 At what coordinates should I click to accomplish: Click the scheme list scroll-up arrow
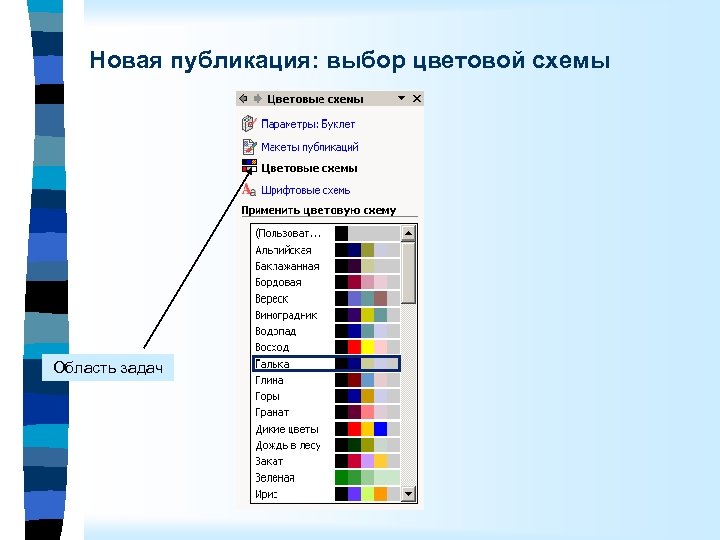(408, 233)
